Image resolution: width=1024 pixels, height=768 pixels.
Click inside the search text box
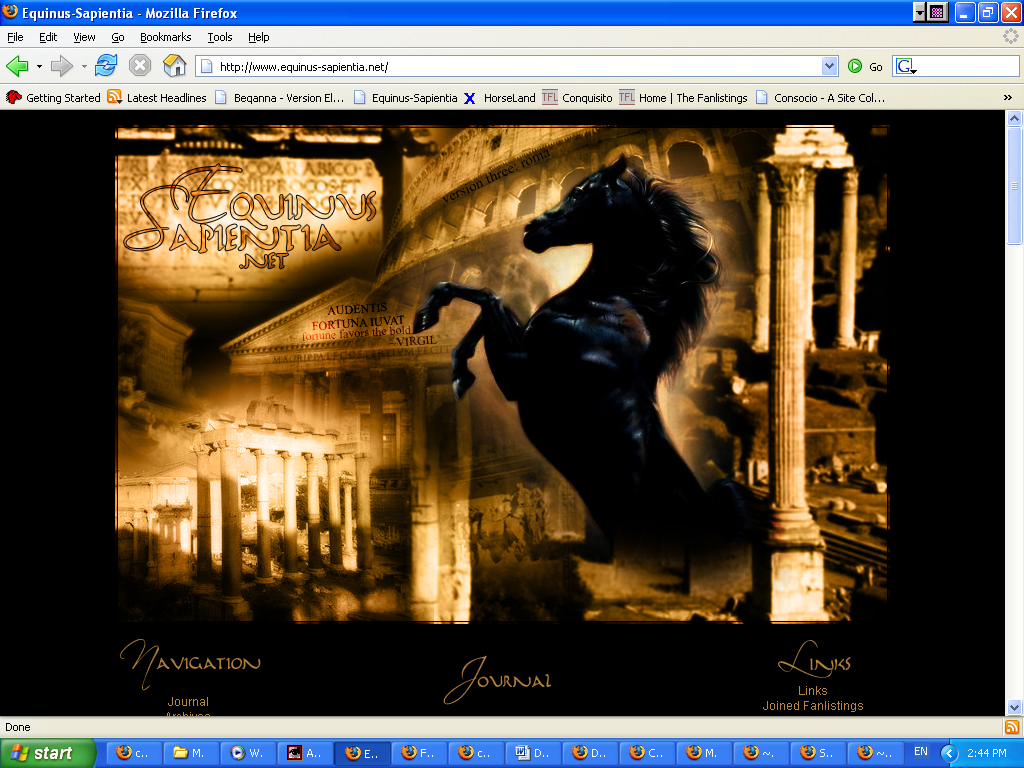(968, 66)
